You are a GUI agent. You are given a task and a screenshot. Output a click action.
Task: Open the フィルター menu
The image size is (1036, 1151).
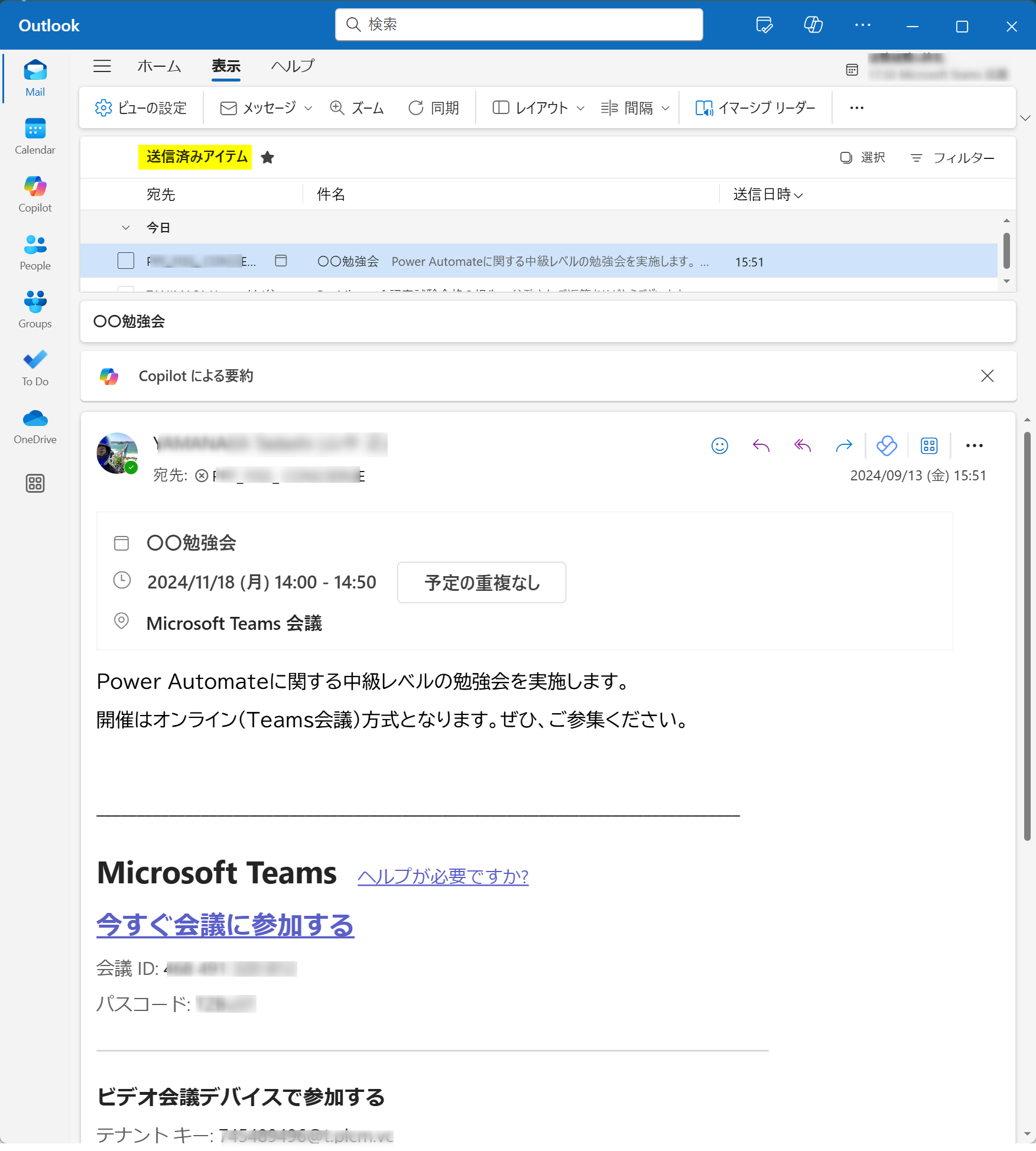(952, 158)
